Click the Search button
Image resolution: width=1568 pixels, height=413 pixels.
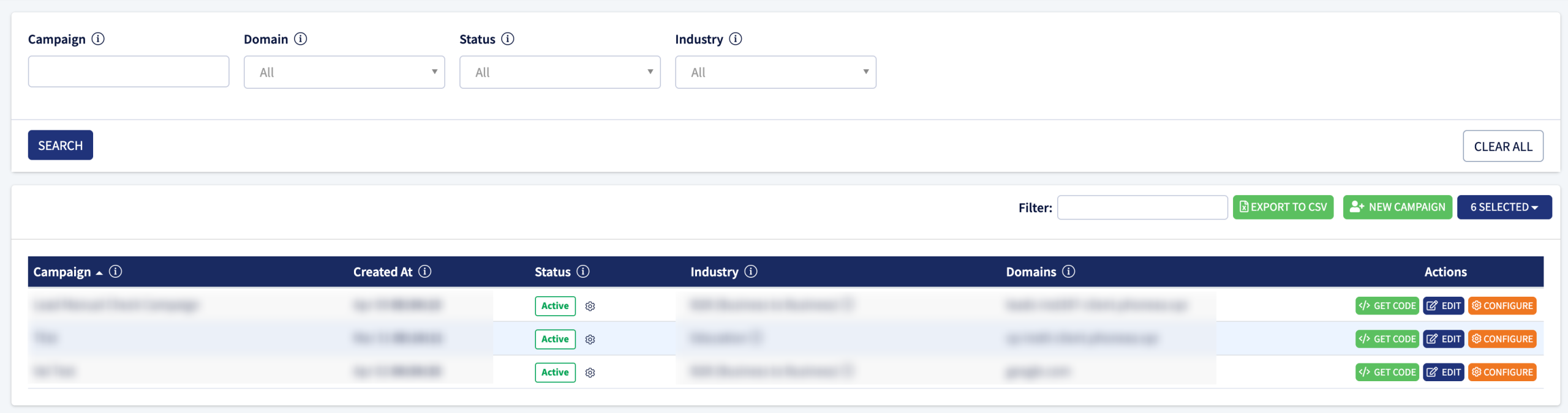[x=61, y=145]
